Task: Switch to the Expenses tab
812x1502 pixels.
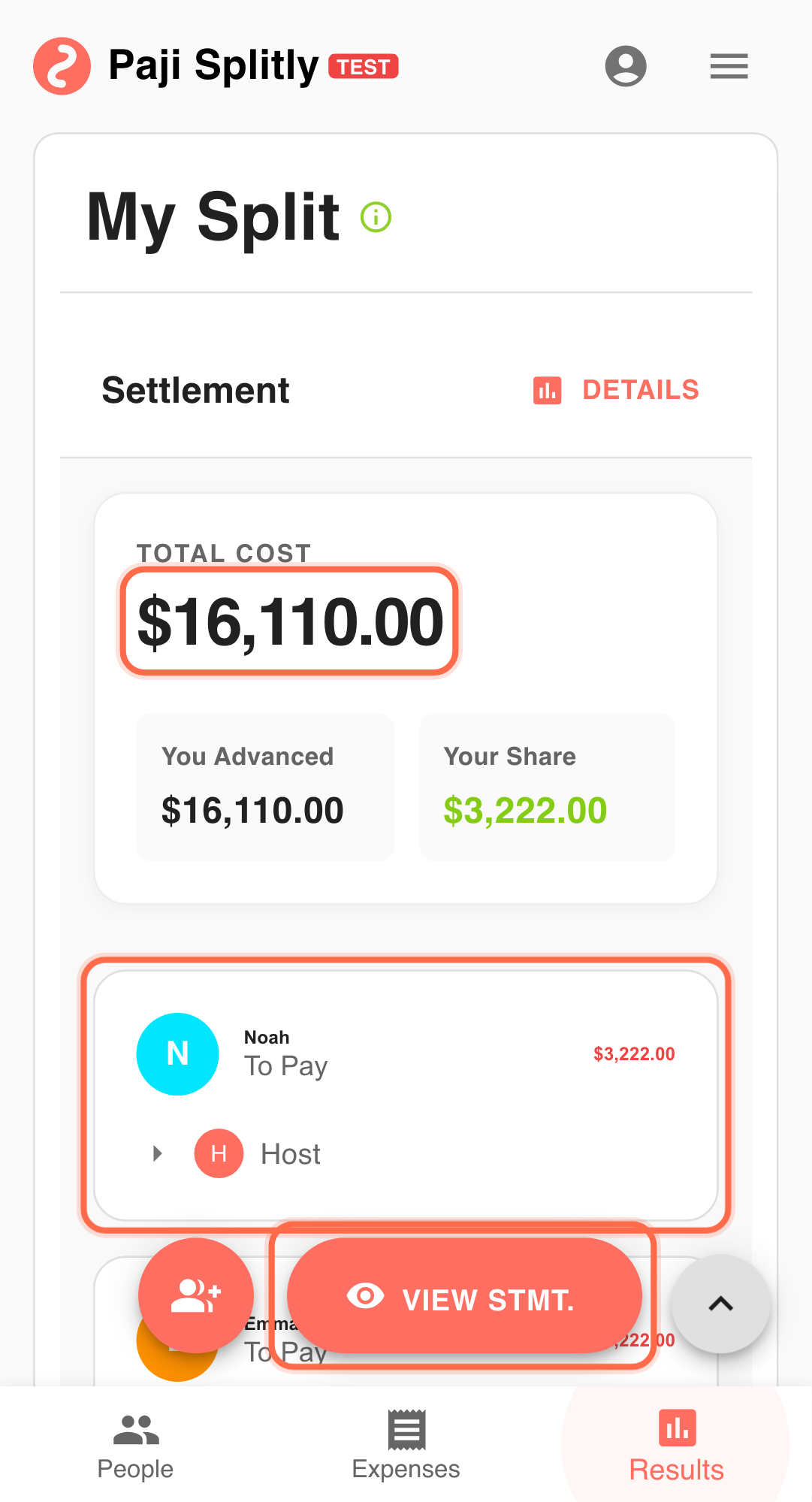Action: 406,1446
